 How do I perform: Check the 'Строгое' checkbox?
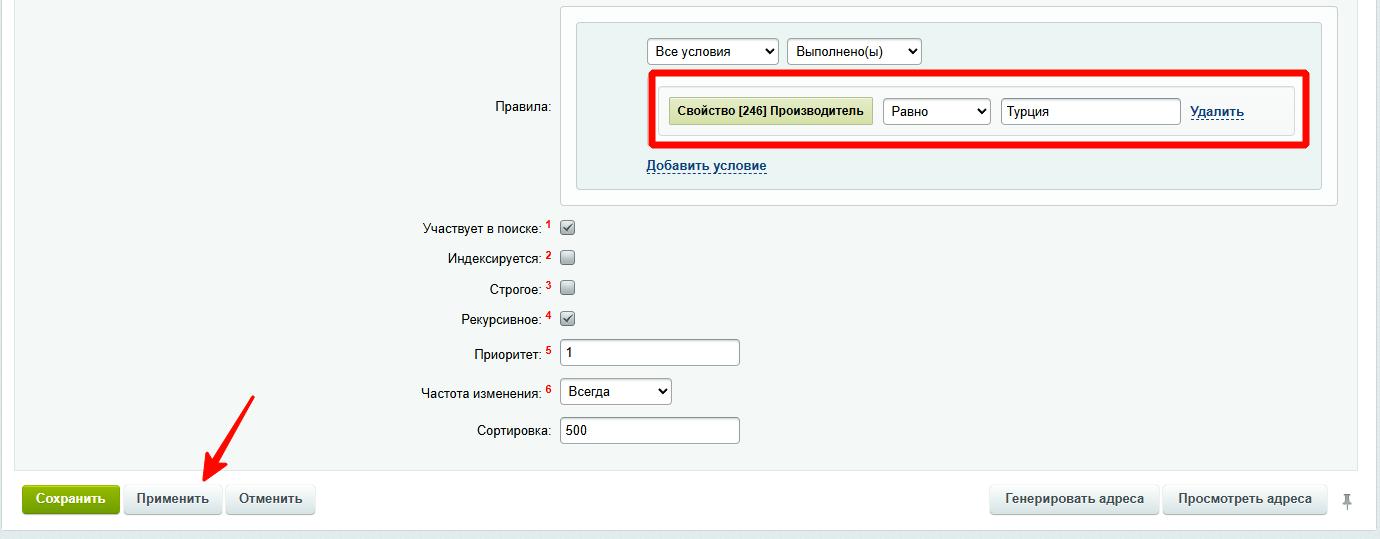[568, 288]
